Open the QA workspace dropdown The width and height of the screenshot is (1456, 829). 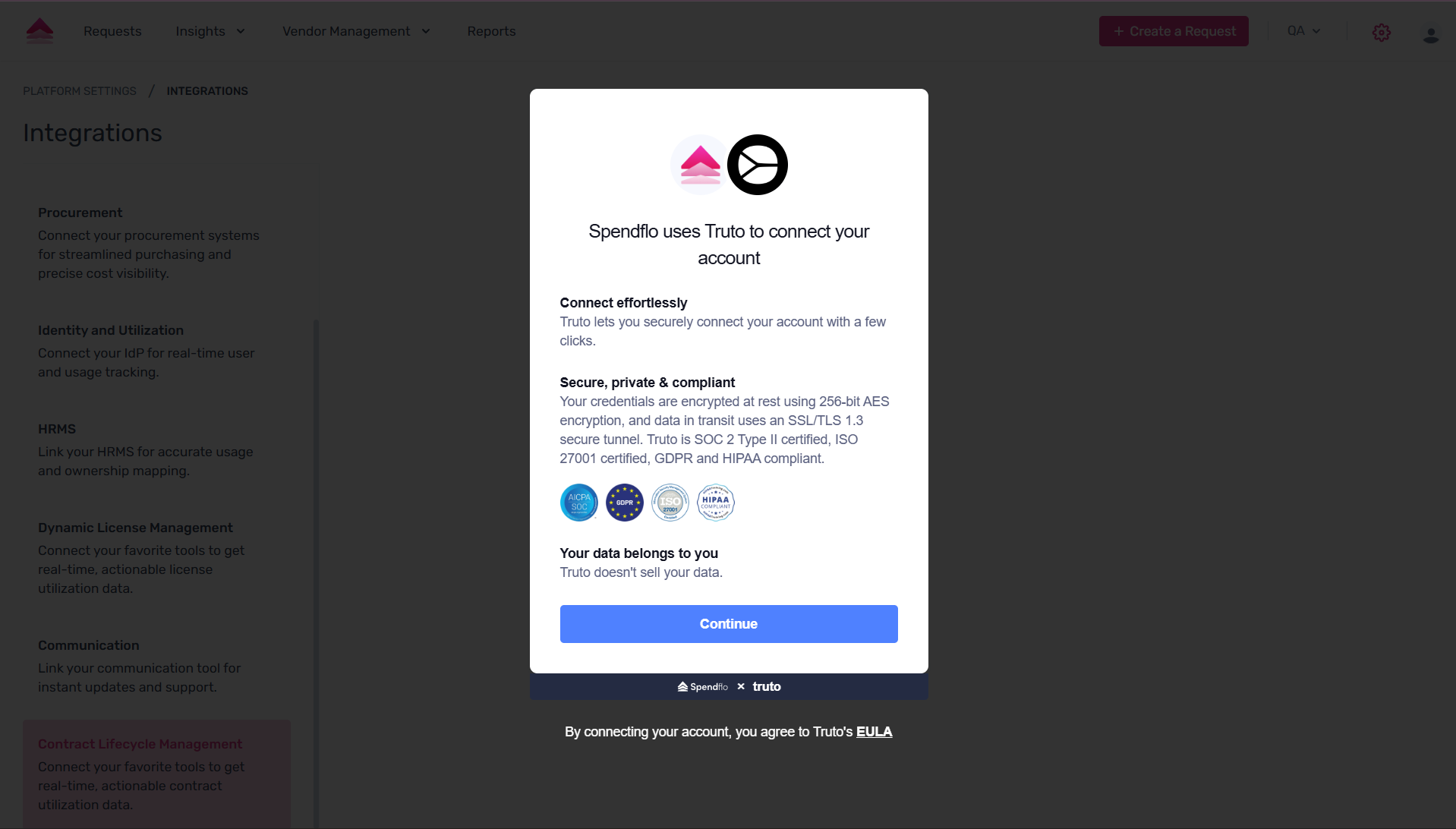[x=1303, y=31]
